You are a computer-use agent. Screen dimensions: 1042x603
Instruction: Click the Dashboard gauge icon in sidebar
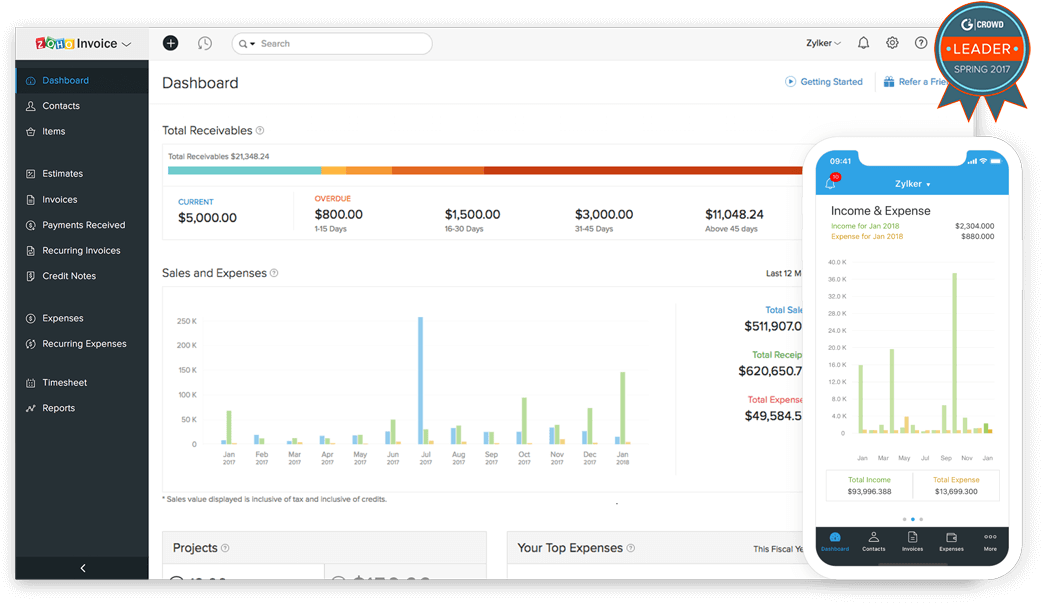pos(31,80)
